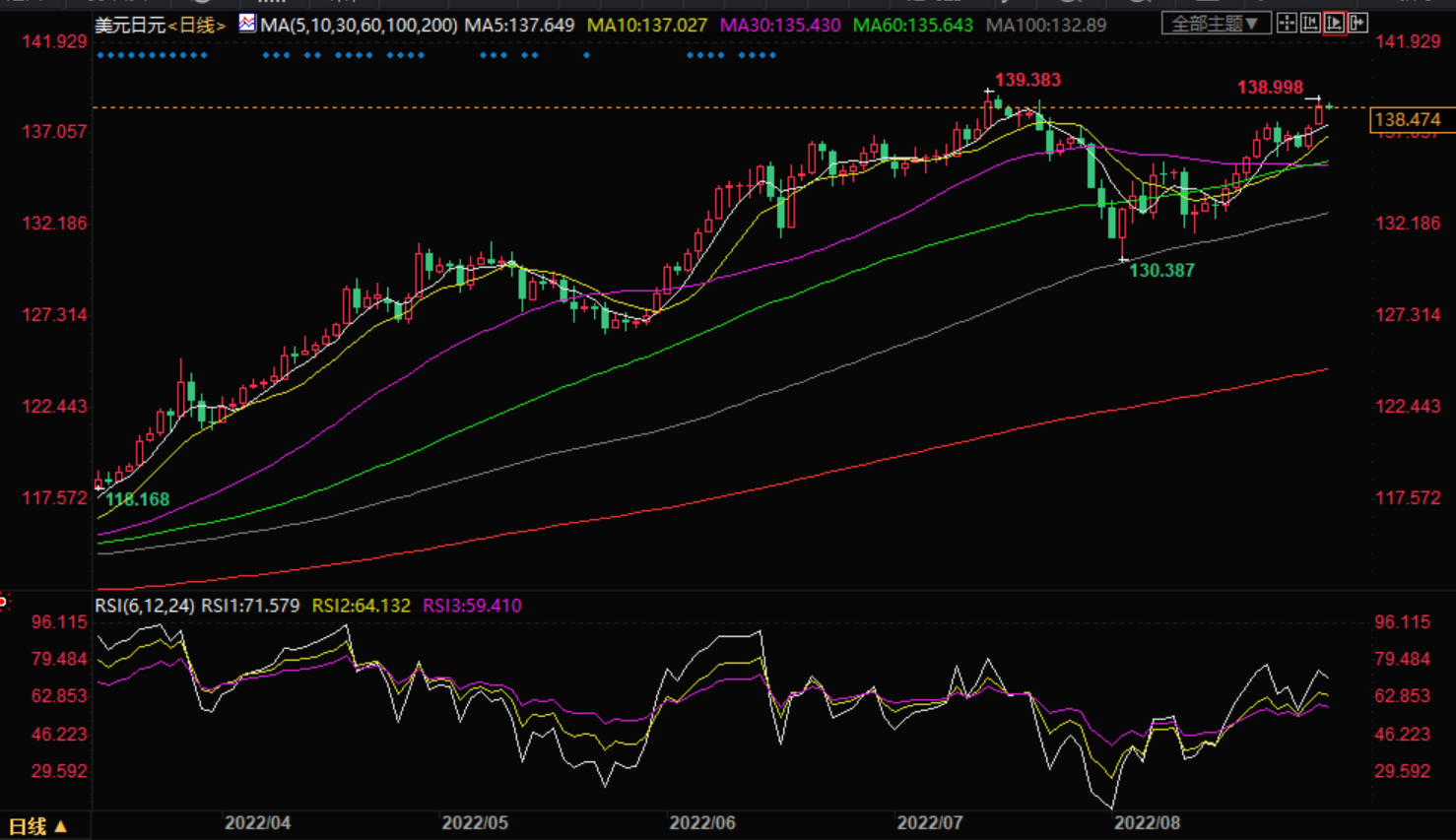1456x840 pixels.
Task: Click the MA(5,10,30,60,100,200) indicator label
Action: [359, 25]
